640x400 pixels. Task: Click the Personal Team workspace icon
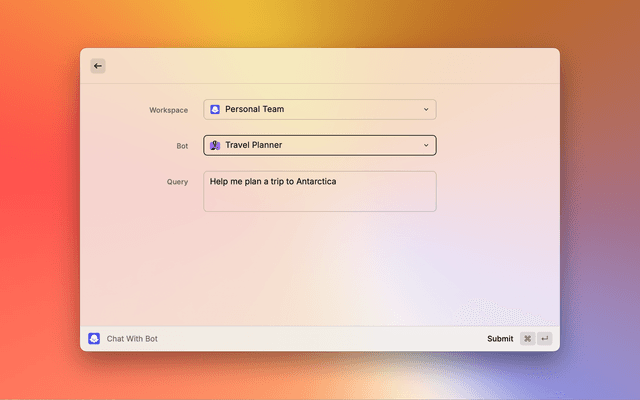coord(215,109)
